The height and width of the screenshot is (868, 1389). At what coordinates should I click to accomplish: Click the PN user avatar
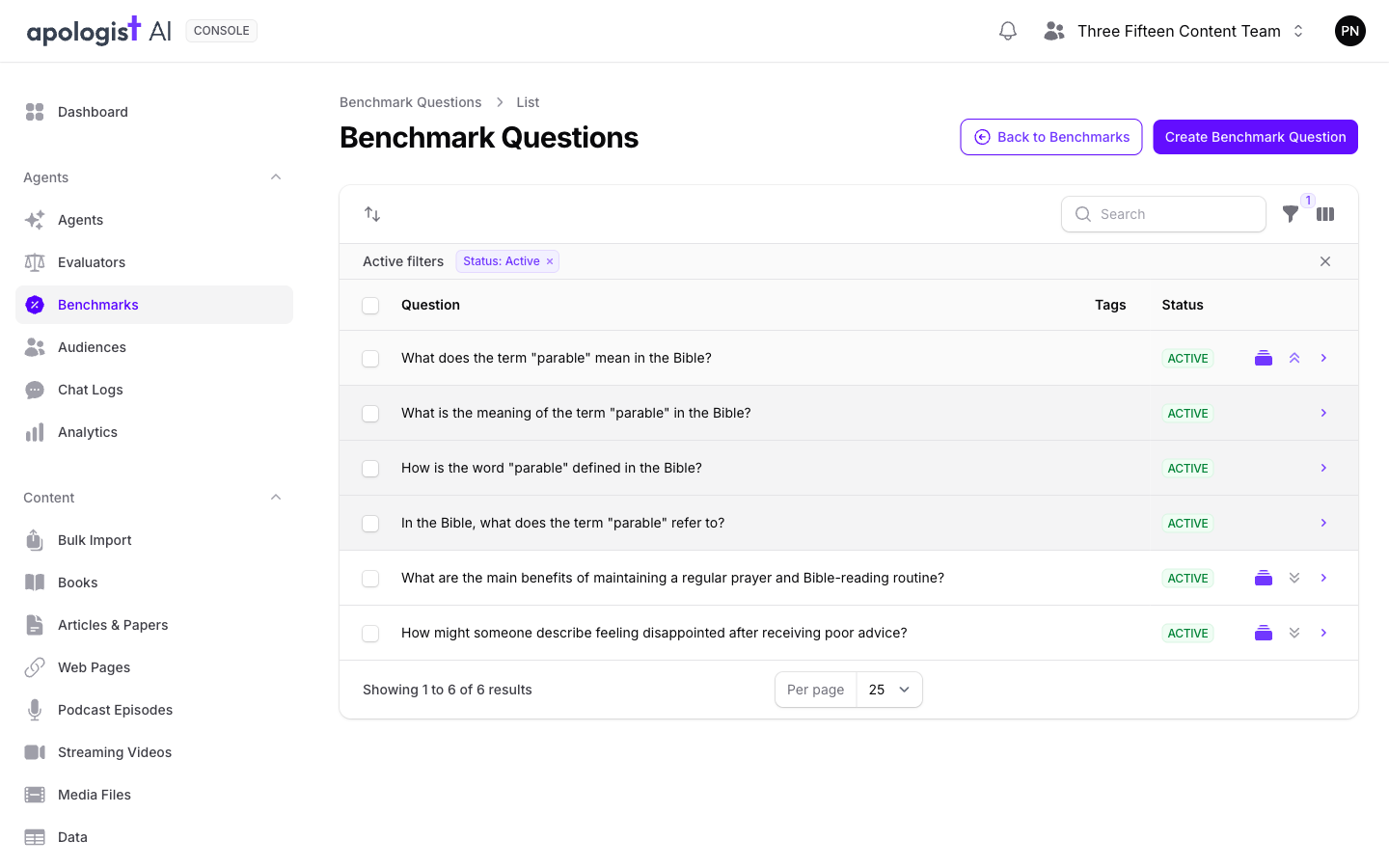click(1350, 31)
